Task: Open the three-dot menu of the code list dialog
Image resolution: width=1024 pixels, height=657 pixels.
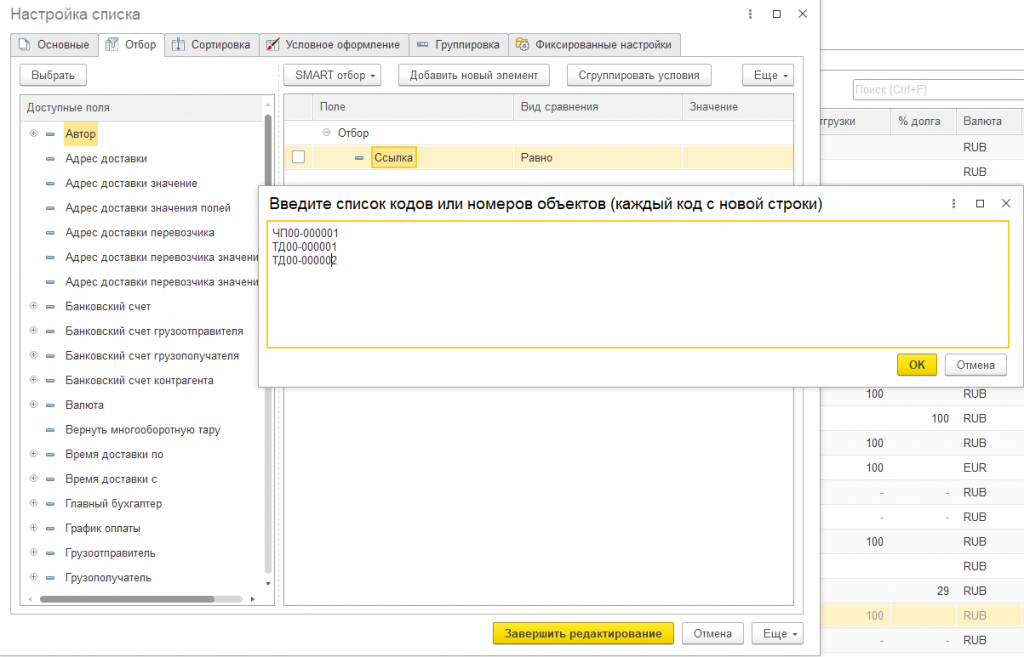Action: (953, 204)
